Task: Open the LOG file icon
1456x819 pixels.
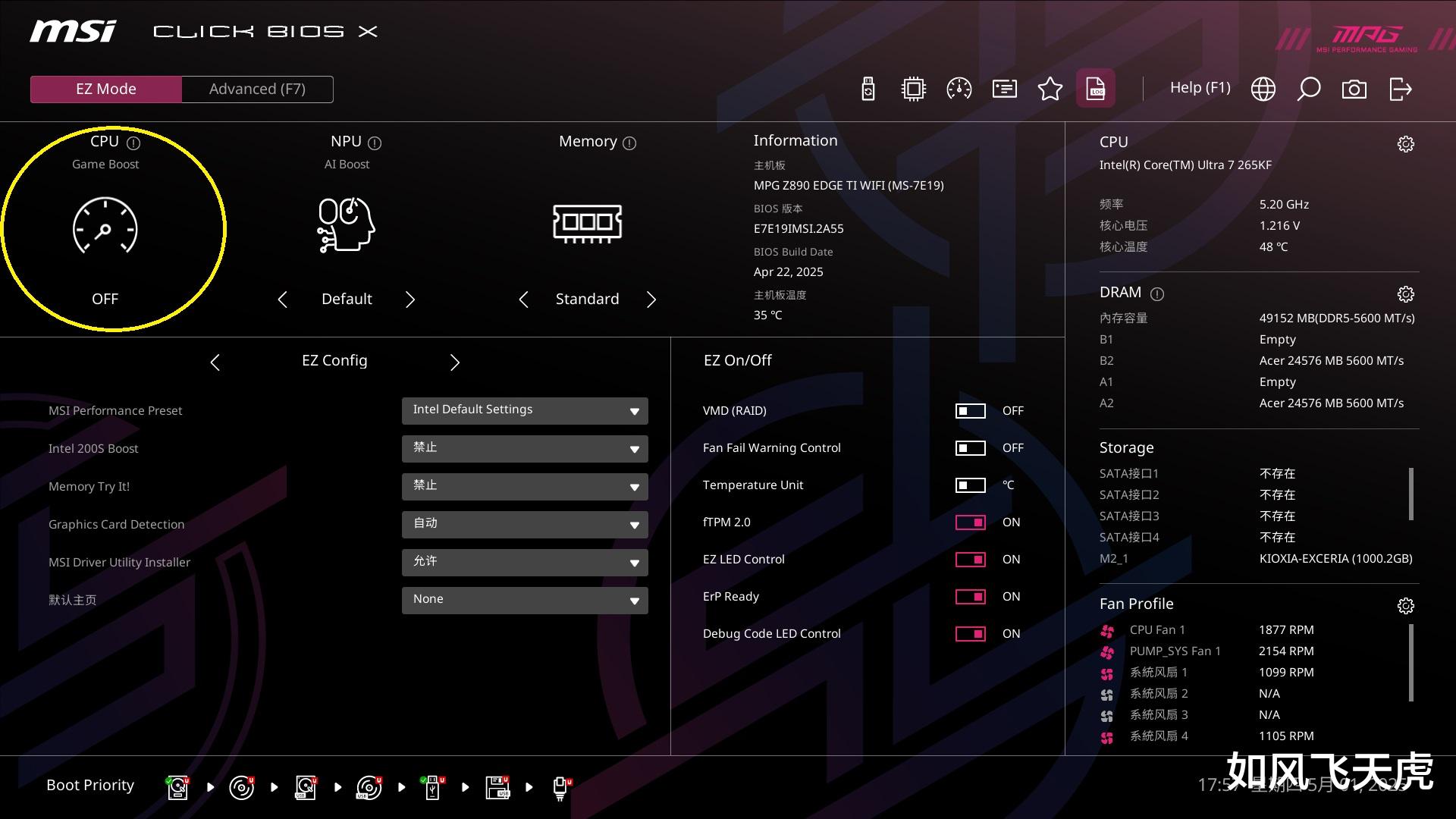Action: pyautogui.click(x=1096, y=89)
